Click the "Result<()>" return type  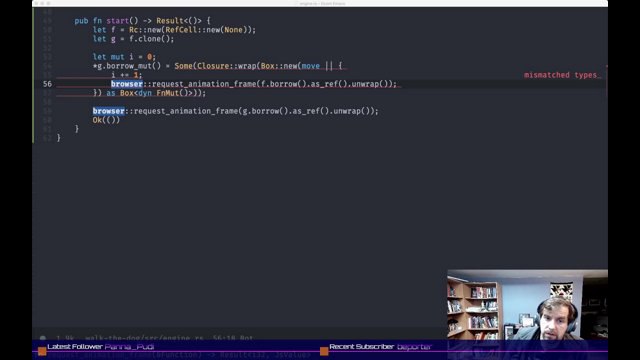179,21
